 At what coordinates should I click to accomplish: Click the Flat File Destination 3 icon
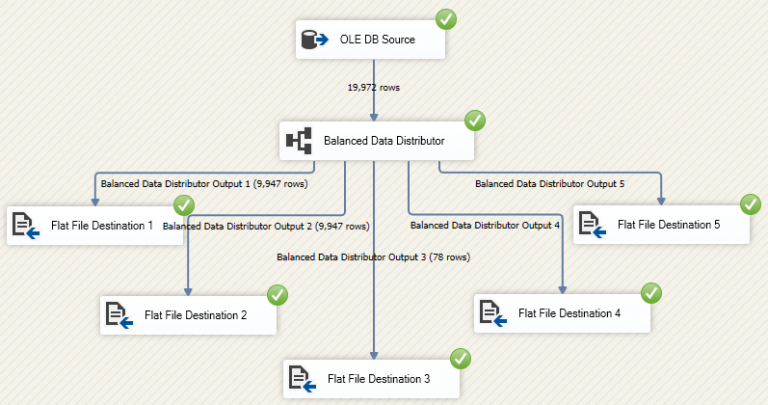click(x=302, y=379)
